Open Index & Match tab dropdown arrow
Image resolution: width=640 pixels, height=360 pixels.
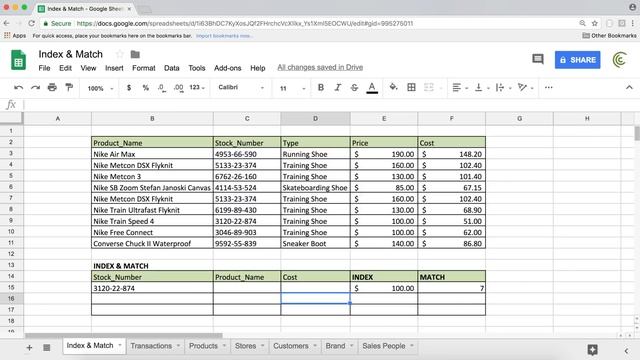pos(120,345)
